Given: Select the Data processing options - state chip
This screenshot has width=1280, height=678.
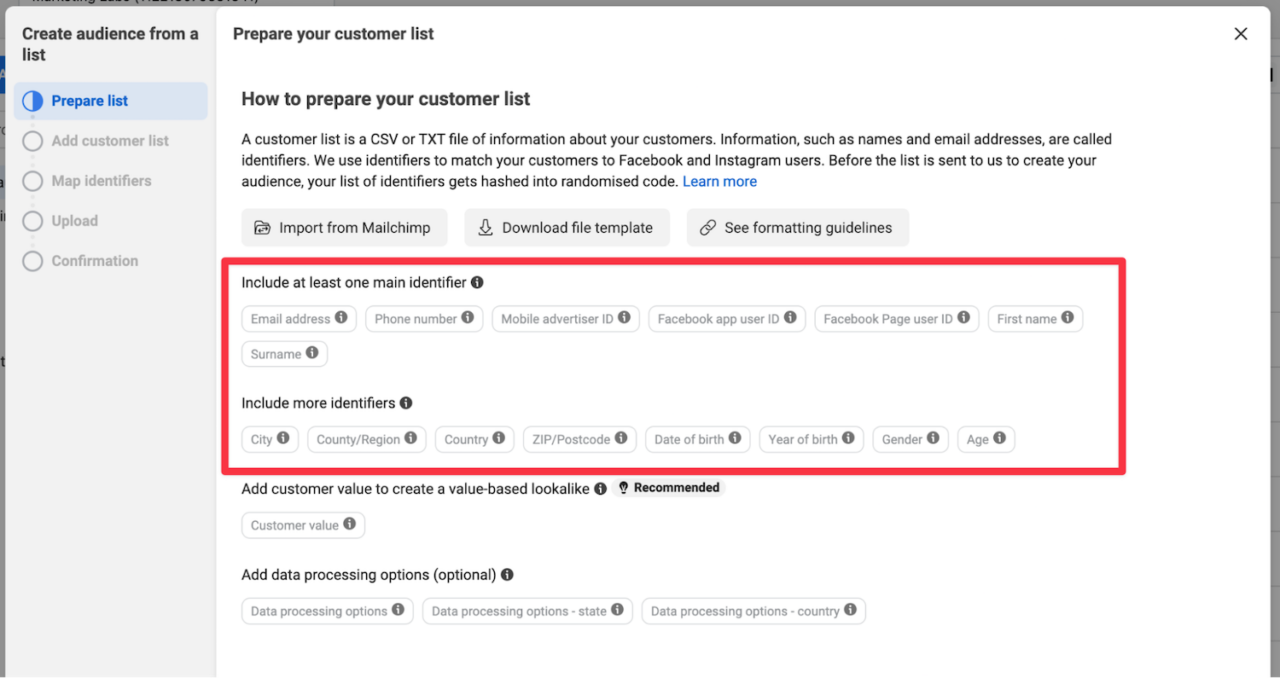Looking at the screenshot, I should tap(527, 611).
